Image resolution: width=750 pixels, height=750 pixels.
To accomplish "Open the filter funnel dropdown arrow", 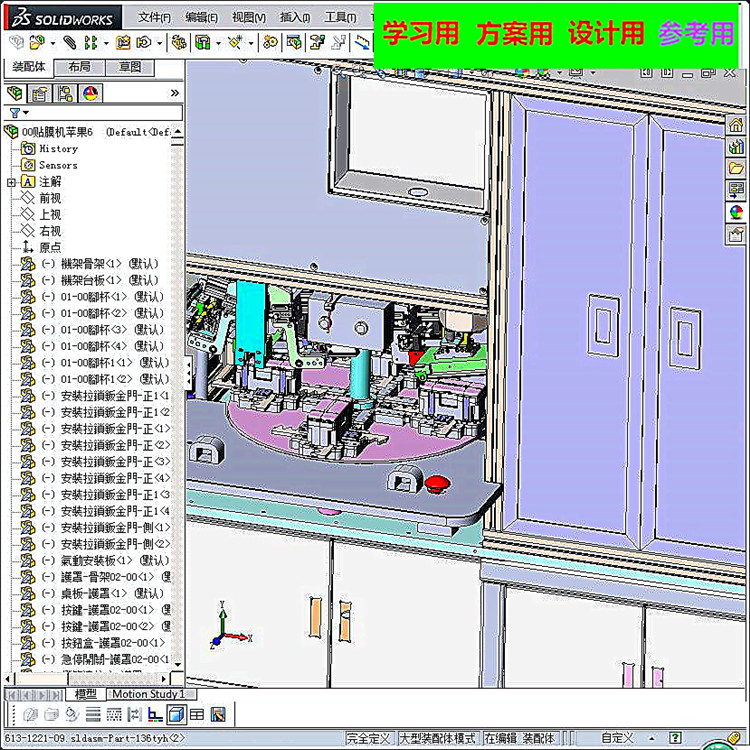I will pos(26,113).
